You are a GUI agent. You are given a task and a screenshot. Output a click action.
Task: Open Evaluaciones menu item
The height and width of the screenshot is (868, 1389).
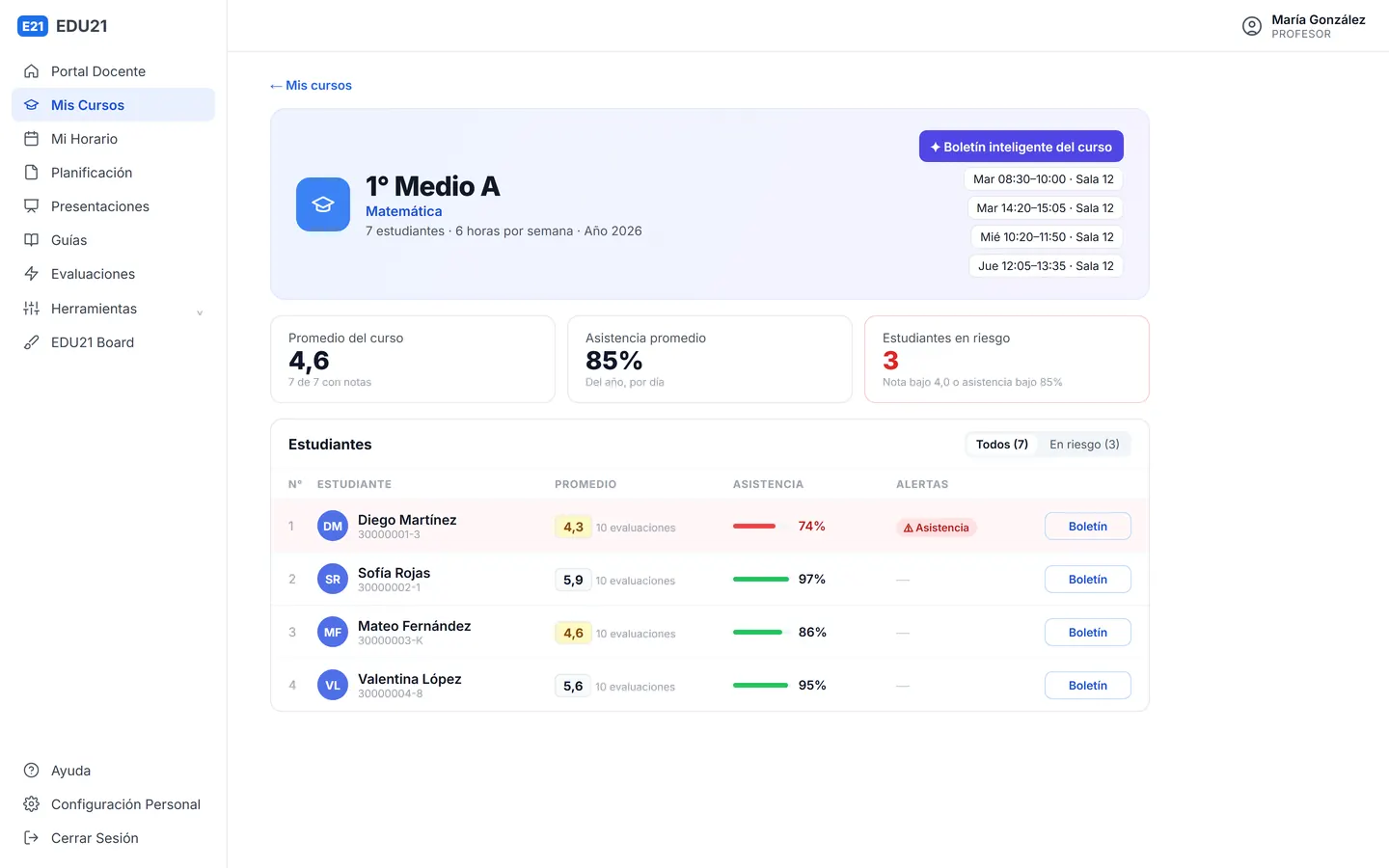[113, 274]
